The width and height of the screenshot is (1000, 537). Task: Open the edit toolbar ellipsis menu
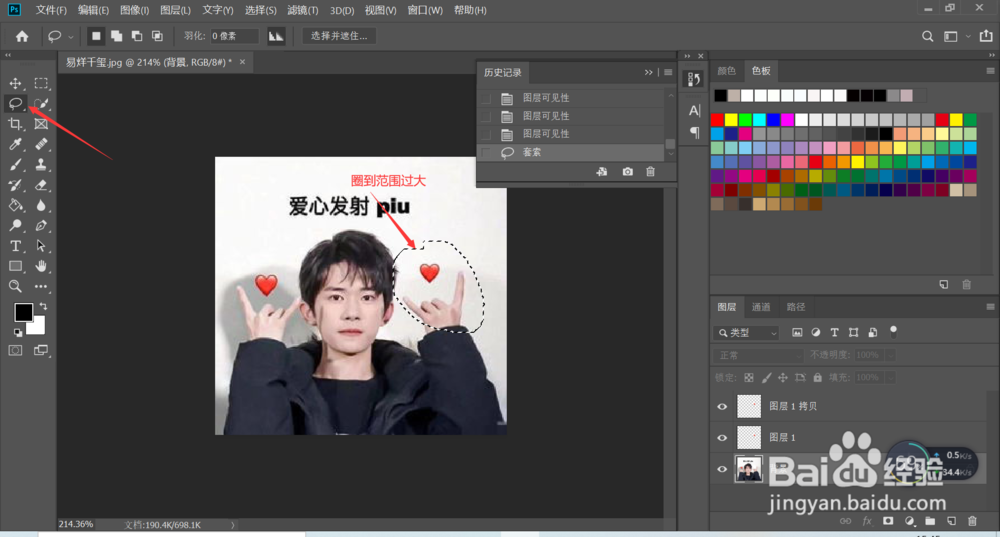41,286
